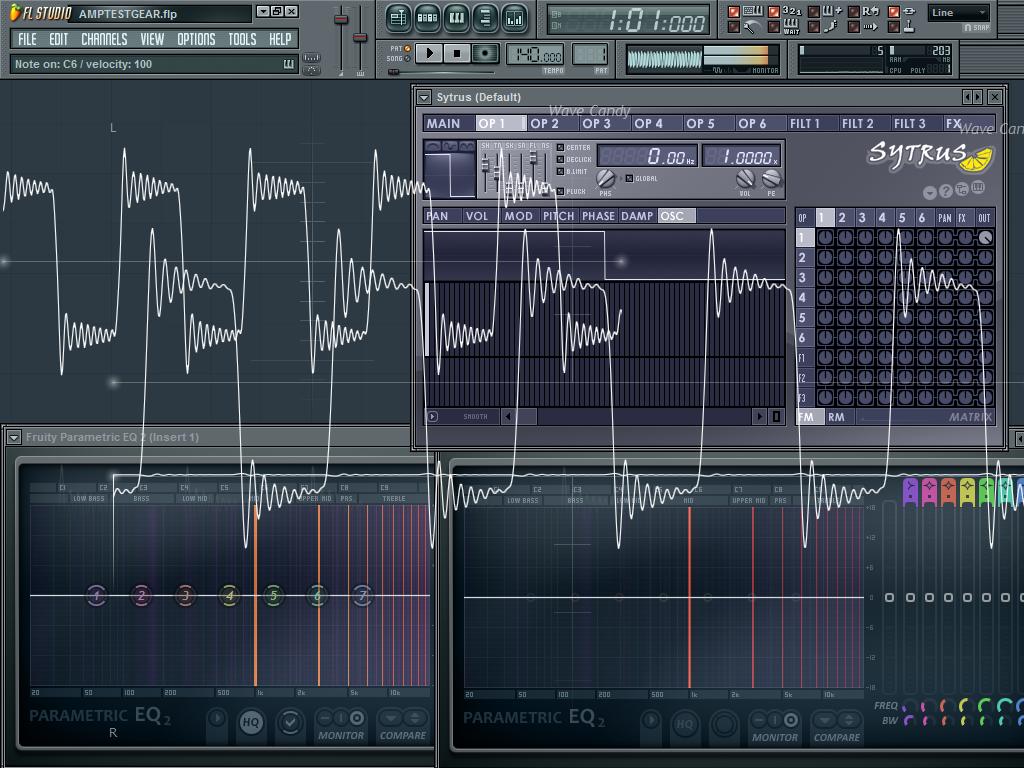This screenshot has width=1024, height=768.
Task: Open the Playlist window from the toolbar
Action: 398,18
